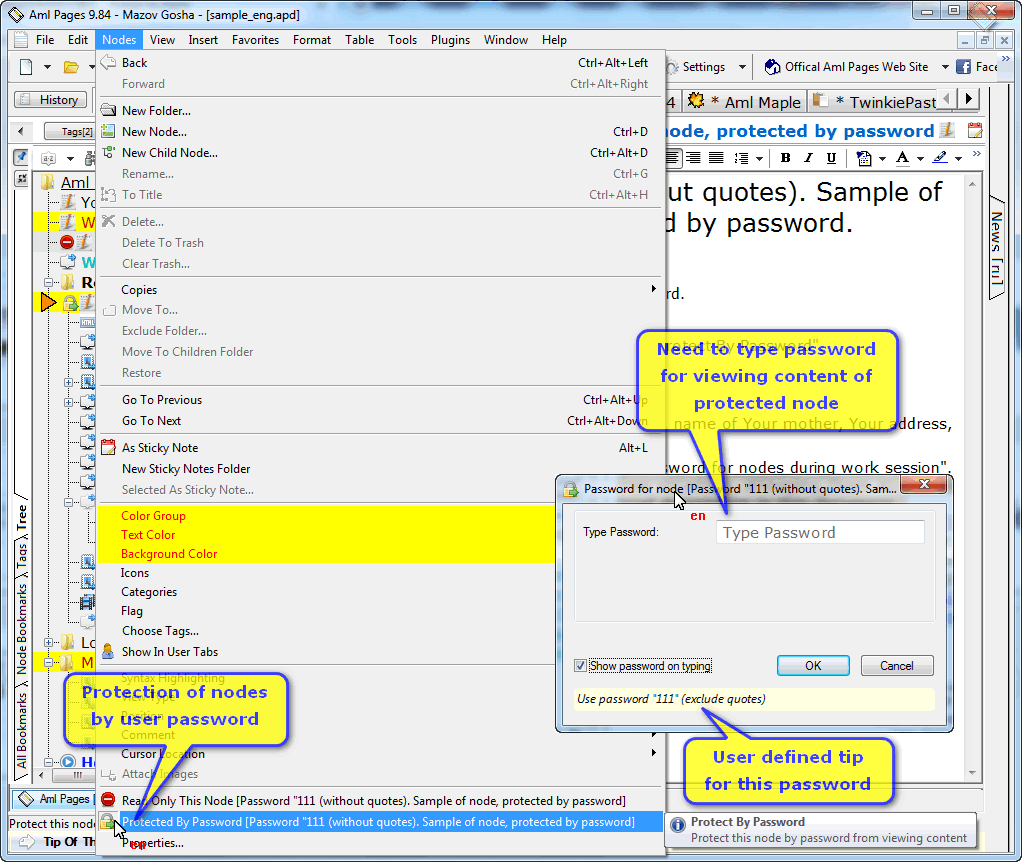Open the Copies submenu

pos(381,289)
